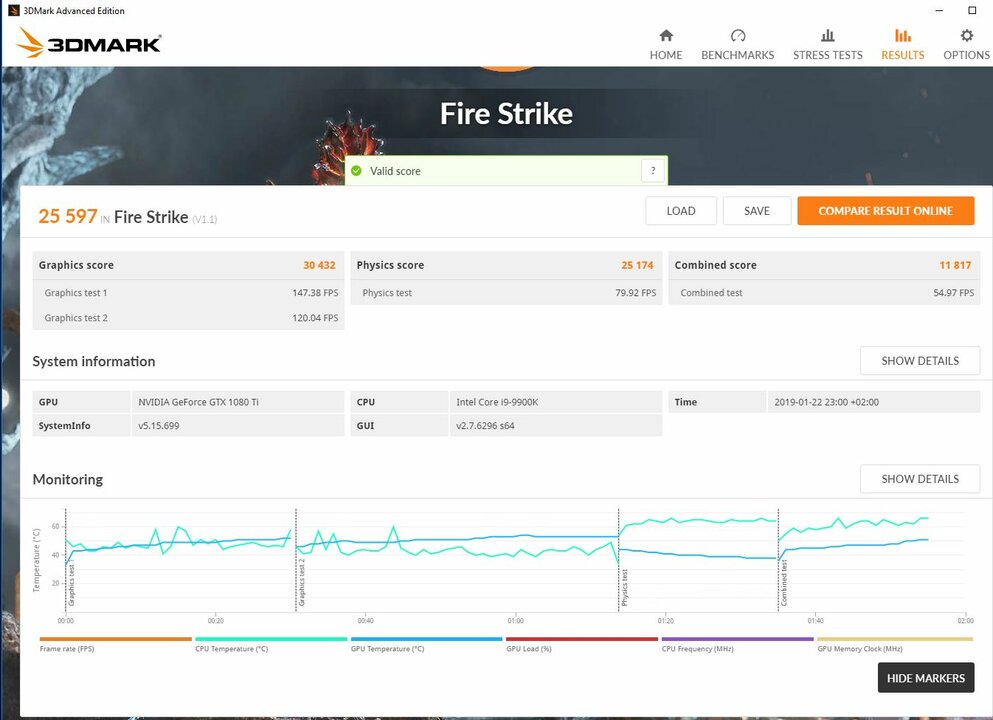Click the Physics test chart marker
Screen dimensions: 993x720
[624, 588]
